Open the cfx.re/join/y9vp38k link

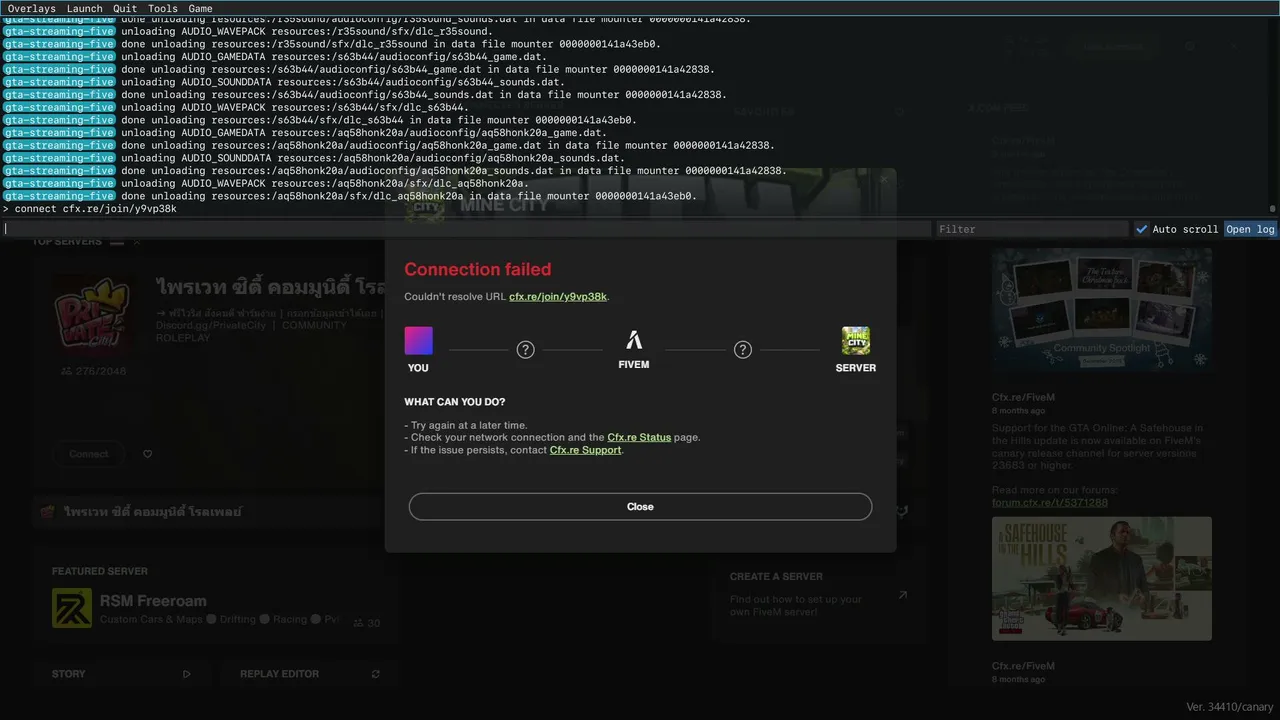pos(558,297)
